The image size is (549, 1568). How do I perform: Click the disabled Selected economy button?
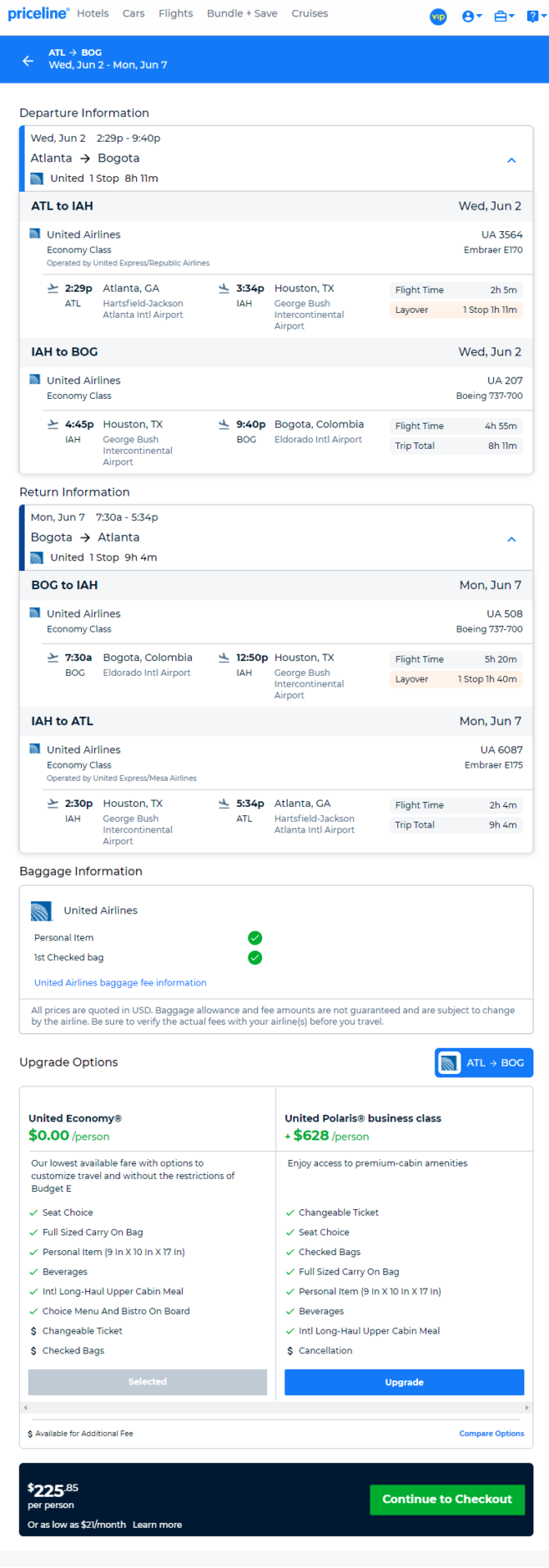click(x=147, y=1382)
